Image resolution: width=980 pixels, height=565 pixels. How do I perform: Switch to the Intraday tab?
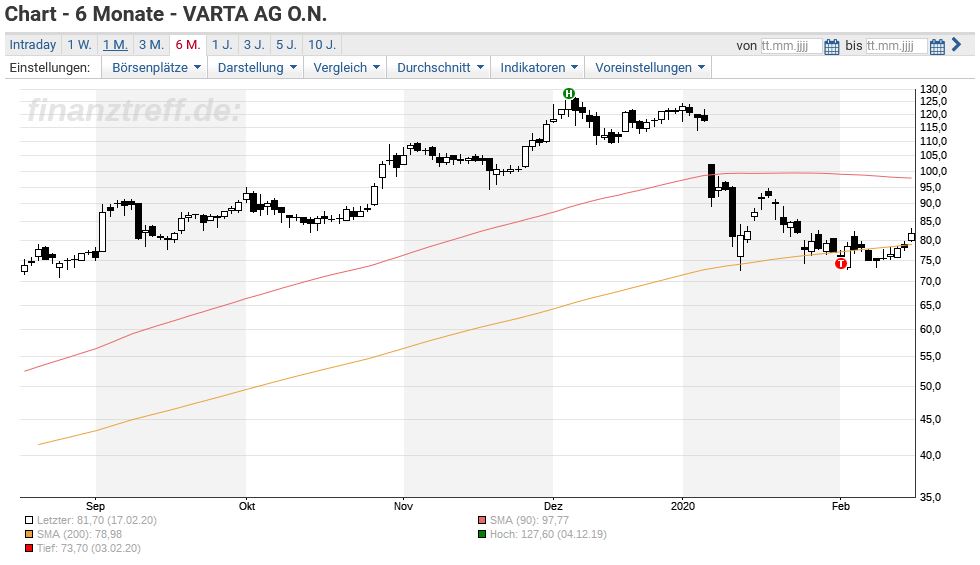pyautogui.click(x=32, y=45)
